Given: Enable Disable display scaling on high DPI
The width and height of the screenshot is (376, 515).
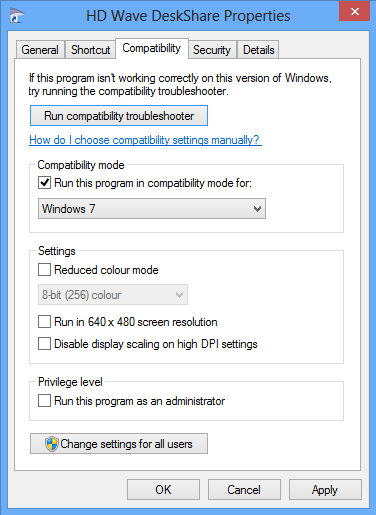Looking at the screenshot, I should (44, 344).
